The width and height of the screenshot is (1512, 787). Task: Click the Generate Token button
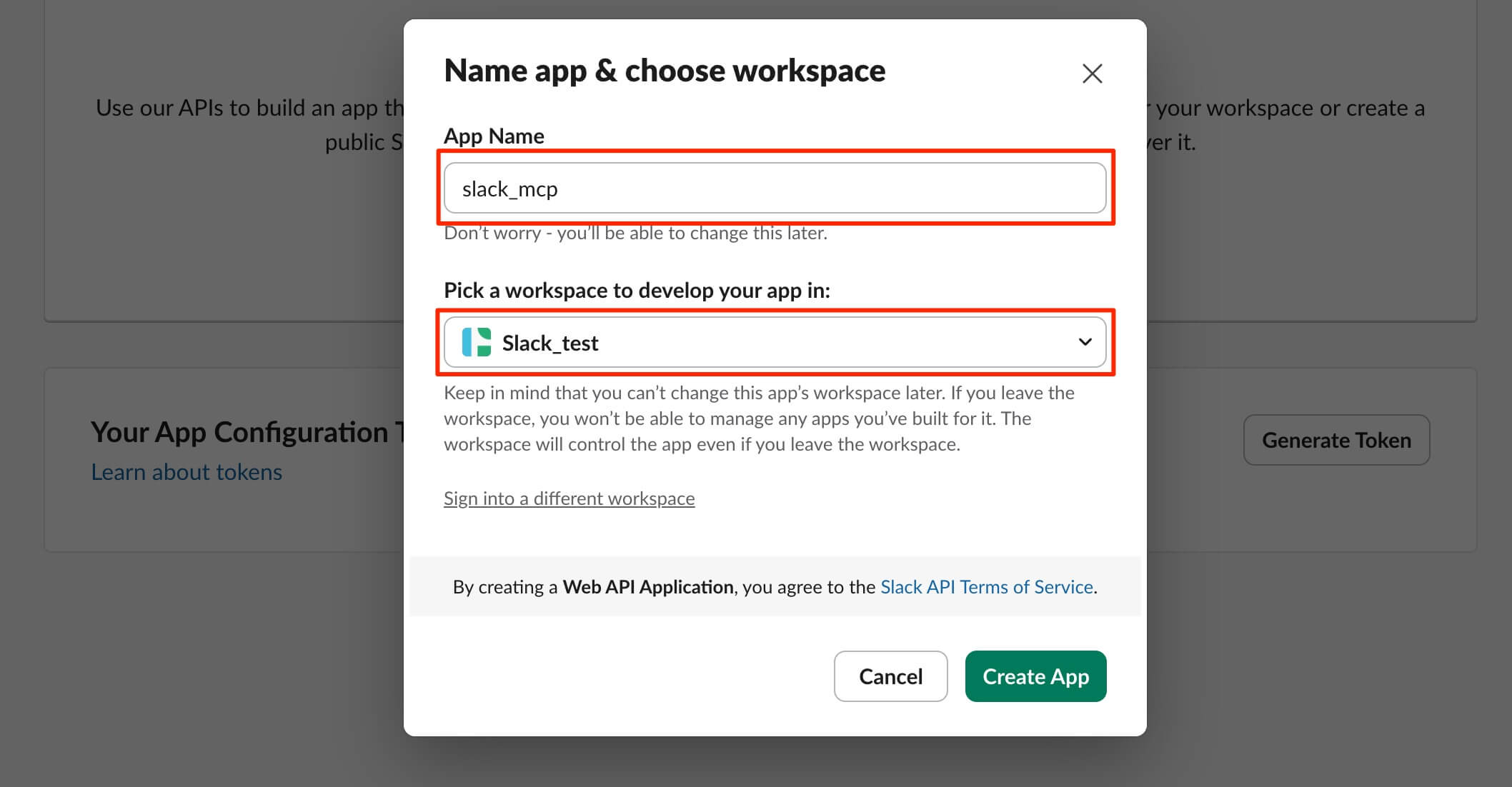click(x=1336, y=440)
